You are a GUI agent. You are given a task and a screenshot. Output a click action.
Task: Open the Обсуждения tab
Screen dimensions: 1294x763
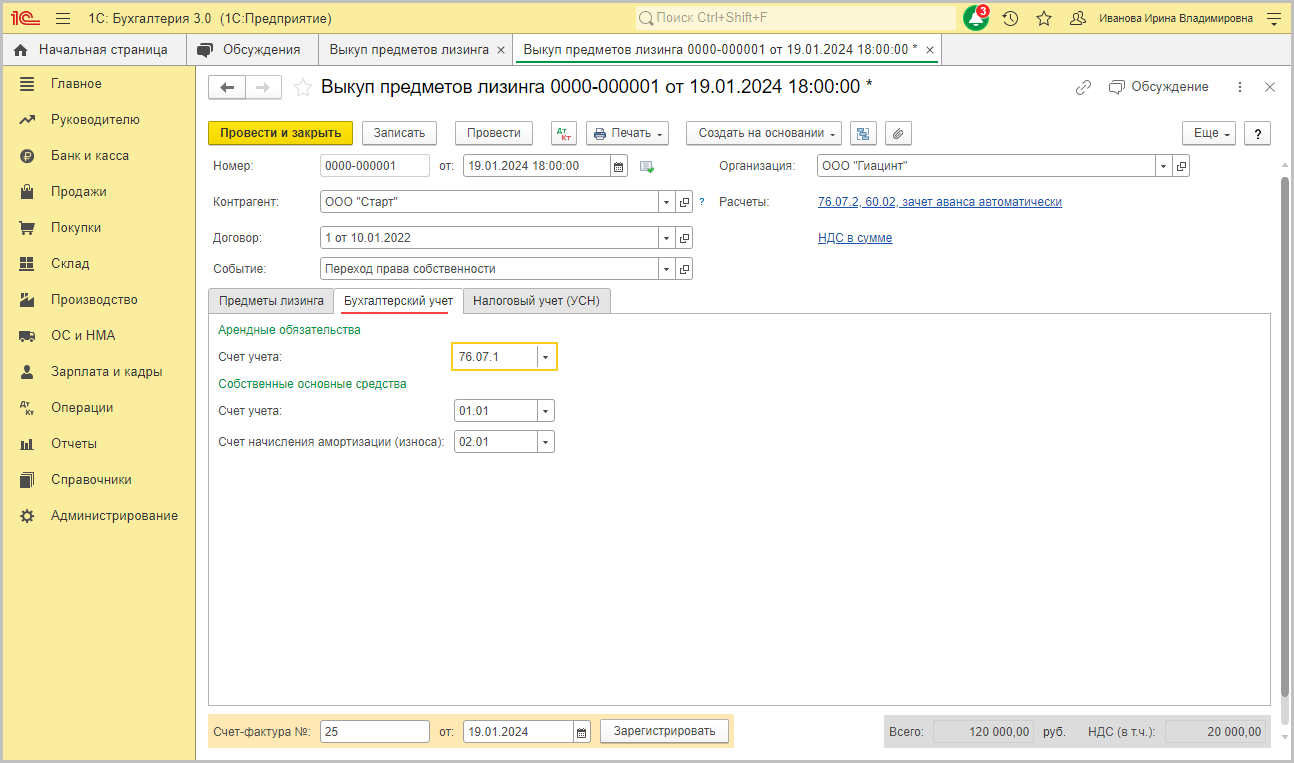[251, 50]
